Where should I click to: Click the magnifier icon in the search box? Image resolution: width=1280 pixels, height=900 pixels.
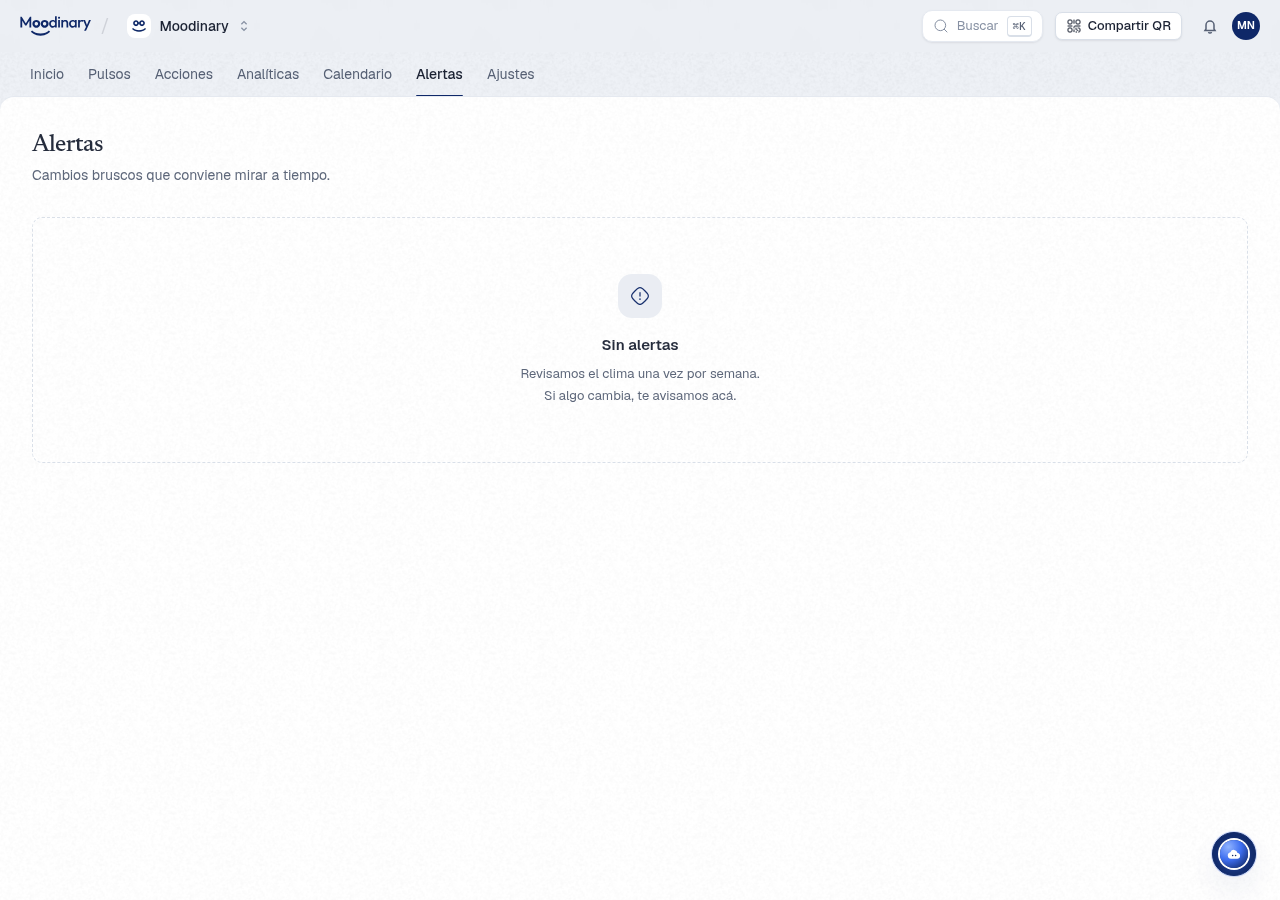[x=940, y=26]
